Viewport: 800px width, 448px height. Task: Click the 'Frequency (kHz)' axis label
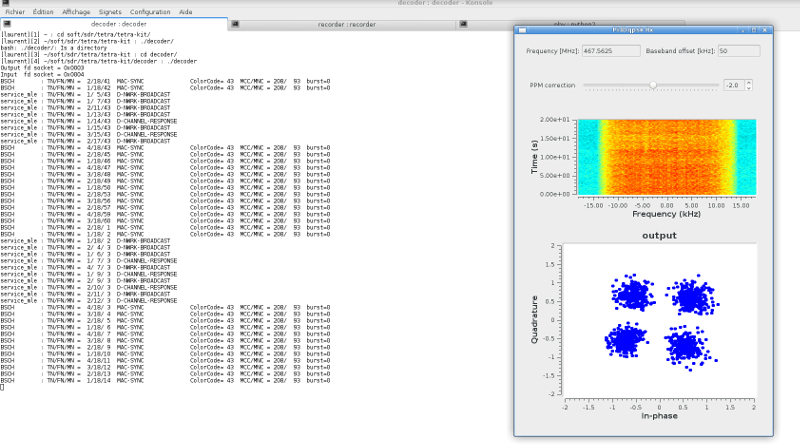click(666, 214)
